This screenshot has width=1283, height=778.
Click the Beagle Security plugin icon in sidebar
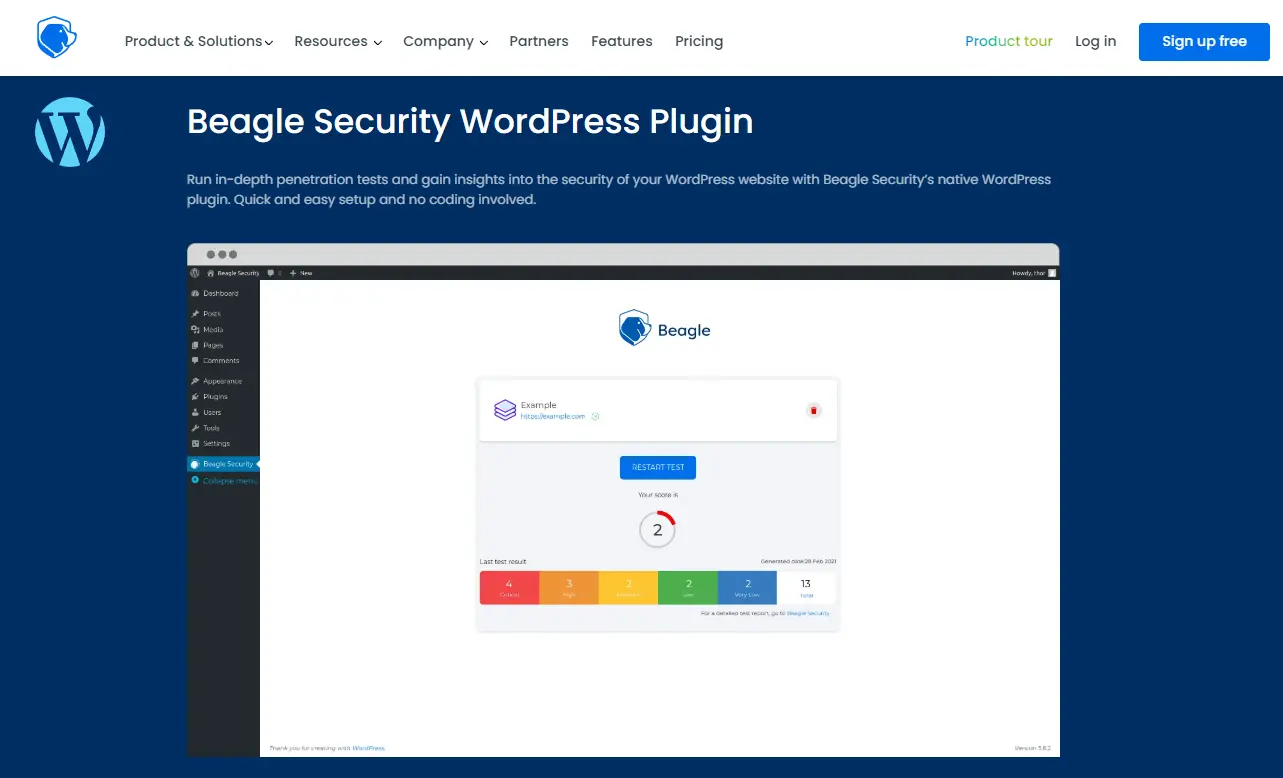click(195, 464)
